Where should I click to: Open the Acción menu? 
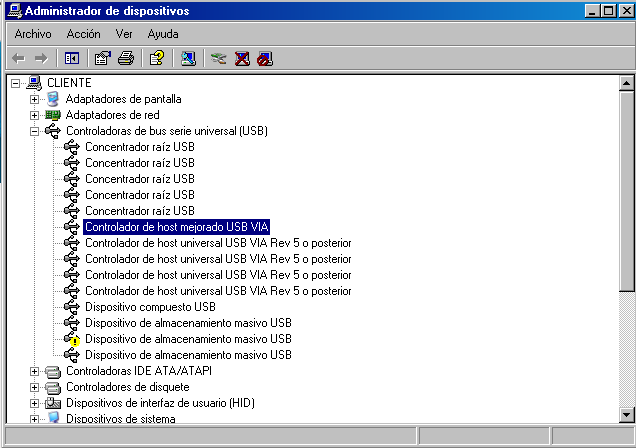point(83,34)
